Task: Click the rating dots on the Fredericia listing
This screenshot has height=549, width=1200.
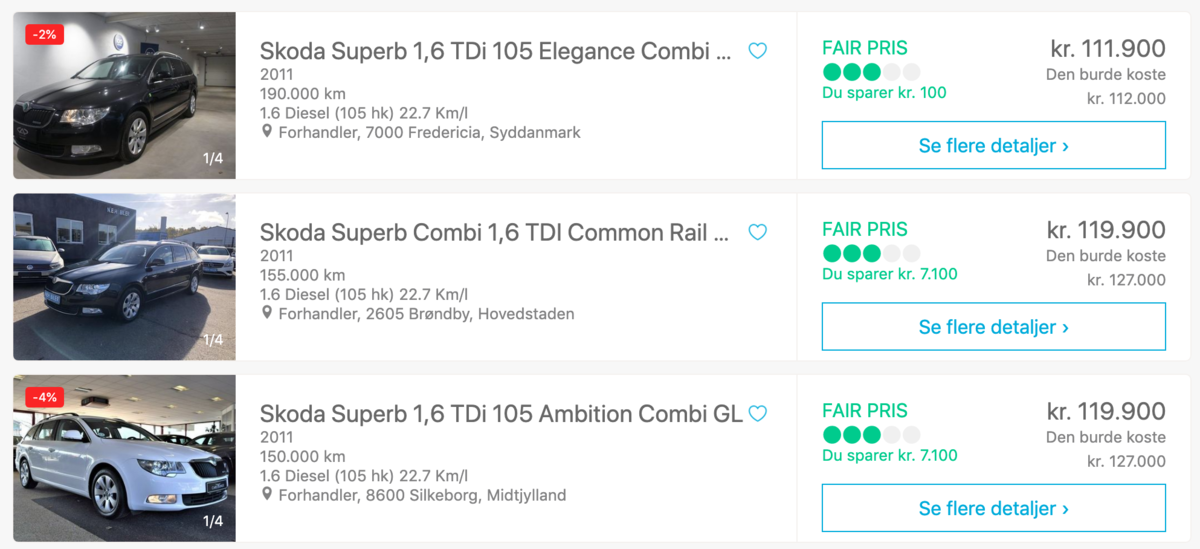Action: tap(870, 72)
